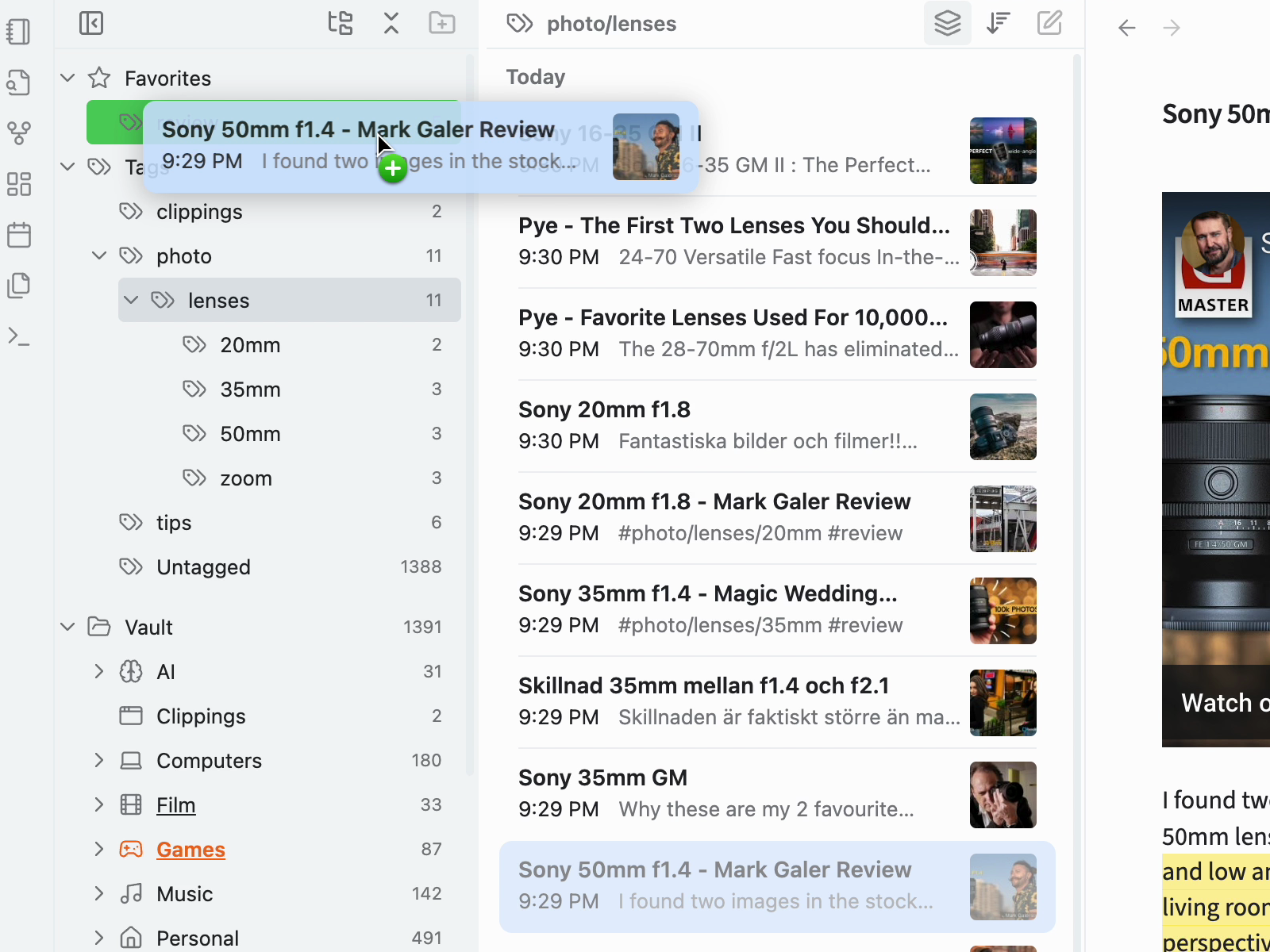1270x952 pixels.
Task: Click the Personal home folder icon
Action: (x=131, y=939)
